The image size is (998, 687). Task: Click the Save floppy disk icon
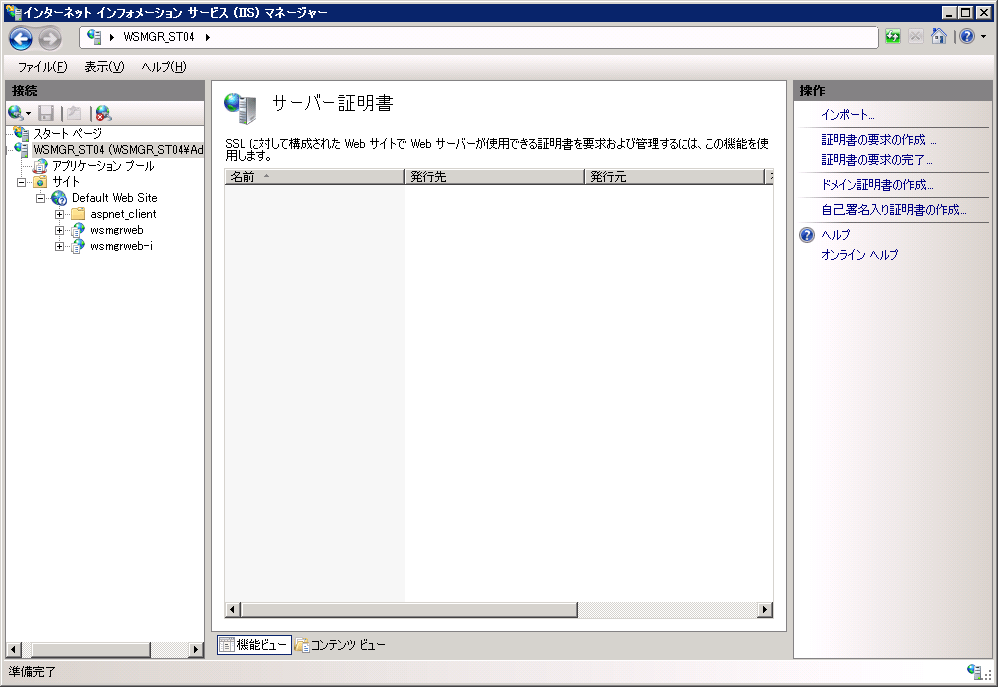[46, 113]
